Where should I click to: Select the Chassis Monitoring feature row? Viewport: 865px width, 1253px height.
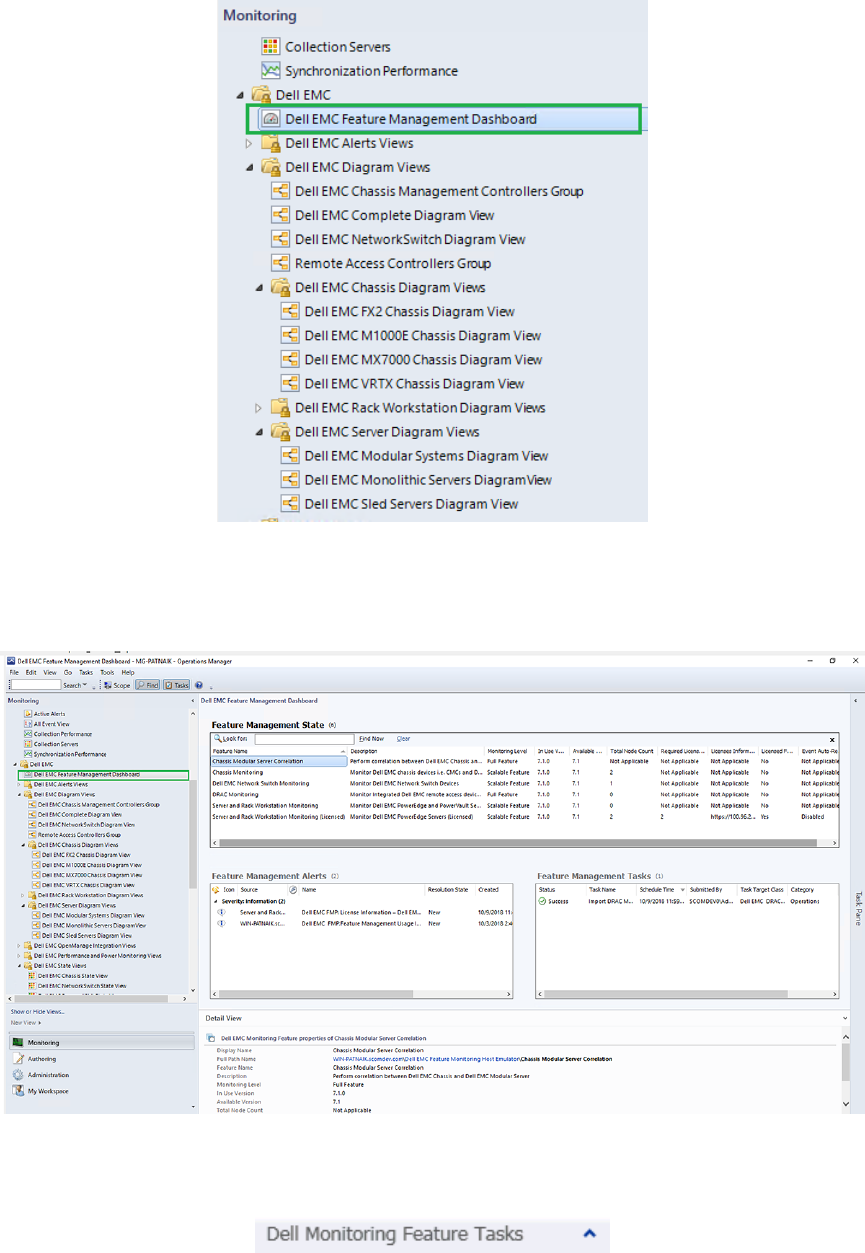coord(525,772)
